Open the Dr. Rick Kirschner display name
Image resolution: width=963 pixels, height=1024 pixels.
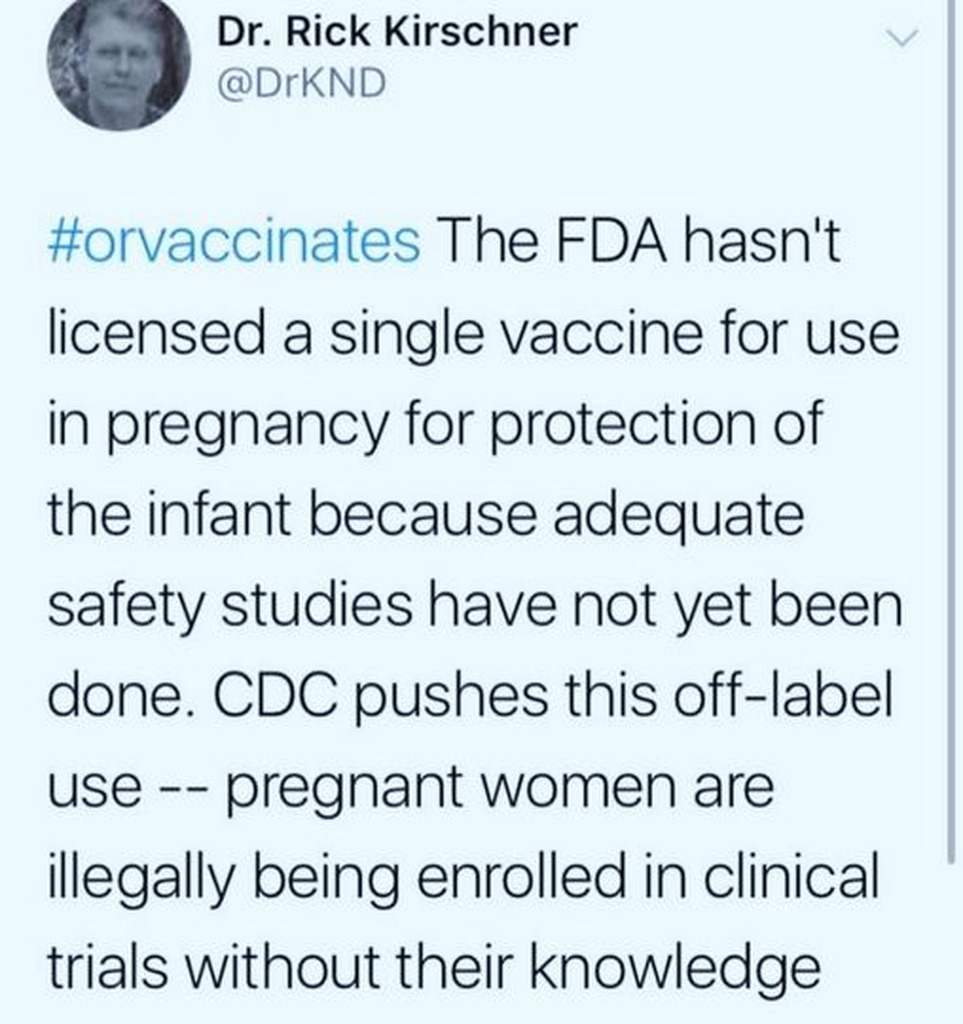[397, 32]
